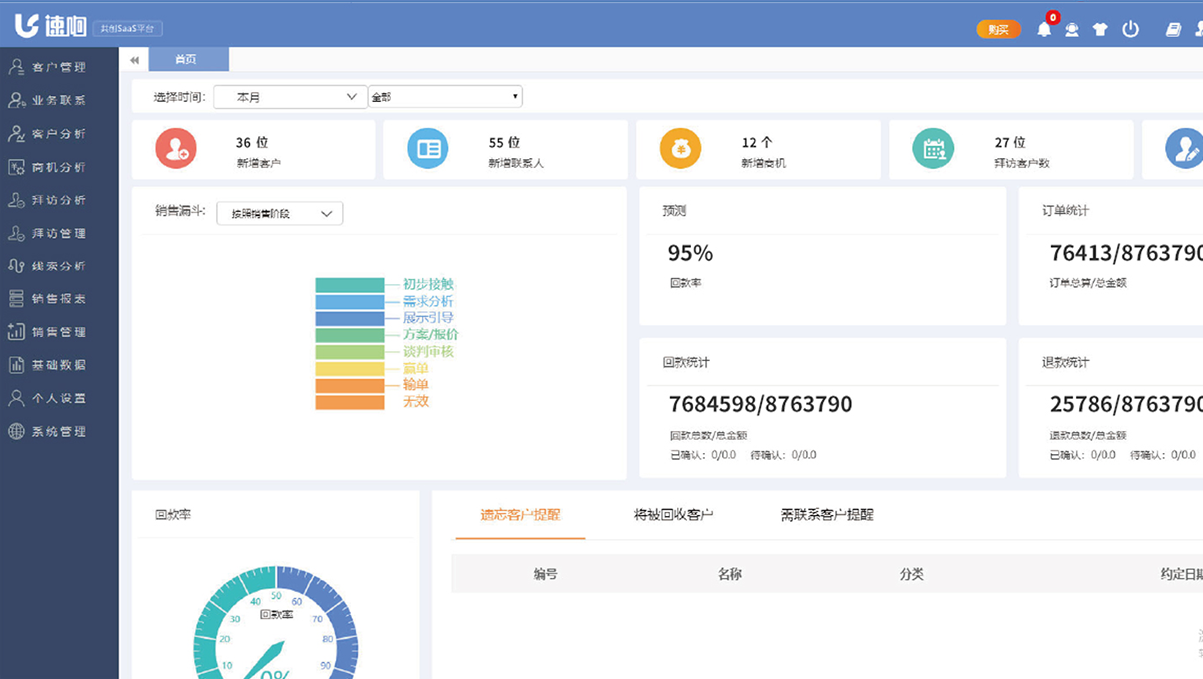Click the orange 新增商机 money bag icon
1203x679 pixels.
click(x=680, y=149)
